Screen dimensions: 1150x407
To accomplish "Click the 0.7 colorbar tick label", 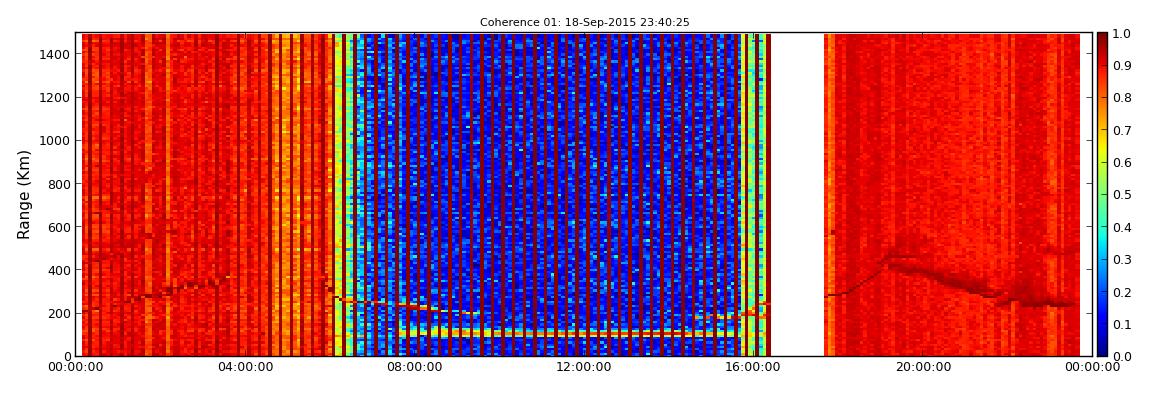I will tap(1121, 131).
